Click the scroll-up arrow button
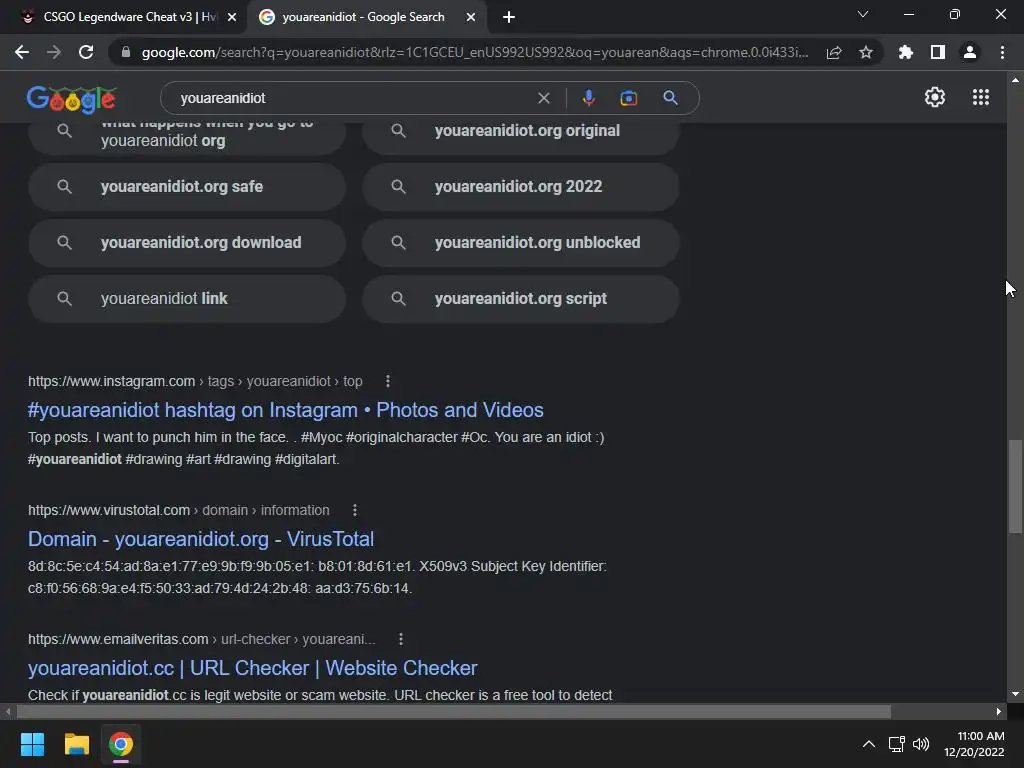The image size is (1024, 768). click(1015, 80)
